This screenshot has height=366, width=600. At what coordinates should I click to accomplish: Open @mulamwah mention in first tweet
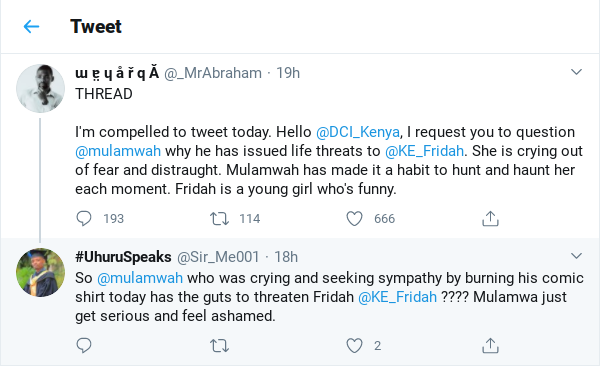[x=118, y=151]
